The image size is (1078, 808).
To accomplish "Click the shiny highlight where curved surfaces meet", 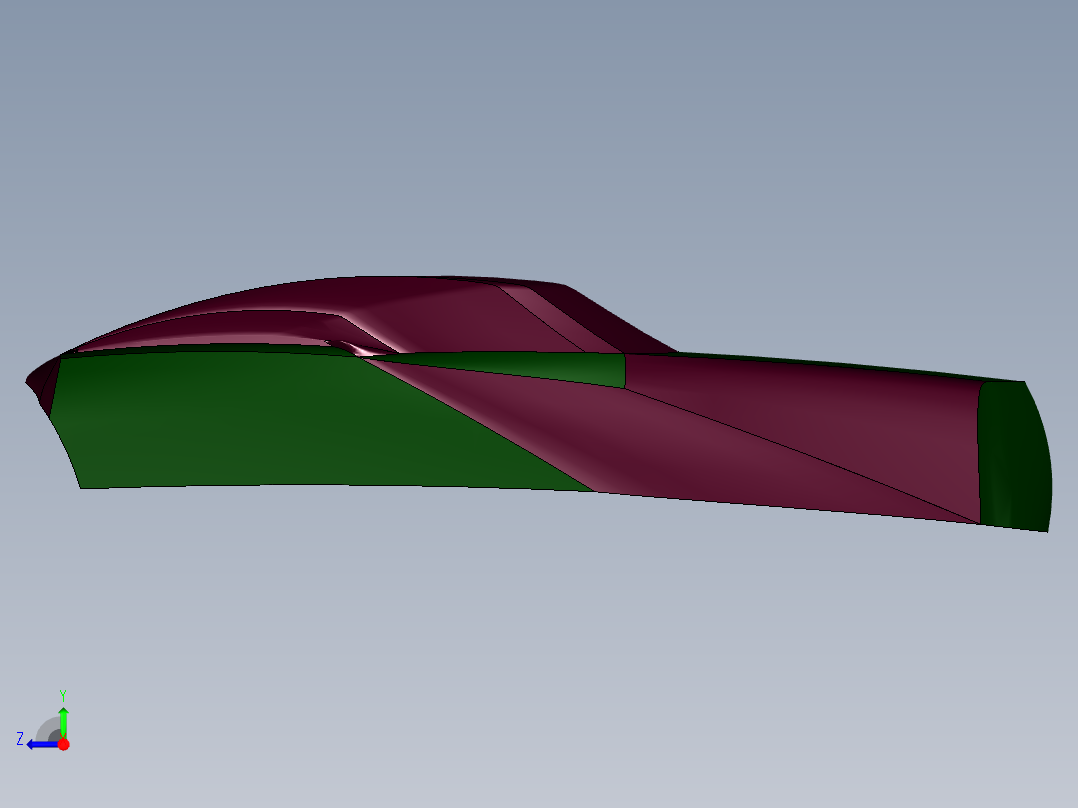I will 362,351.
